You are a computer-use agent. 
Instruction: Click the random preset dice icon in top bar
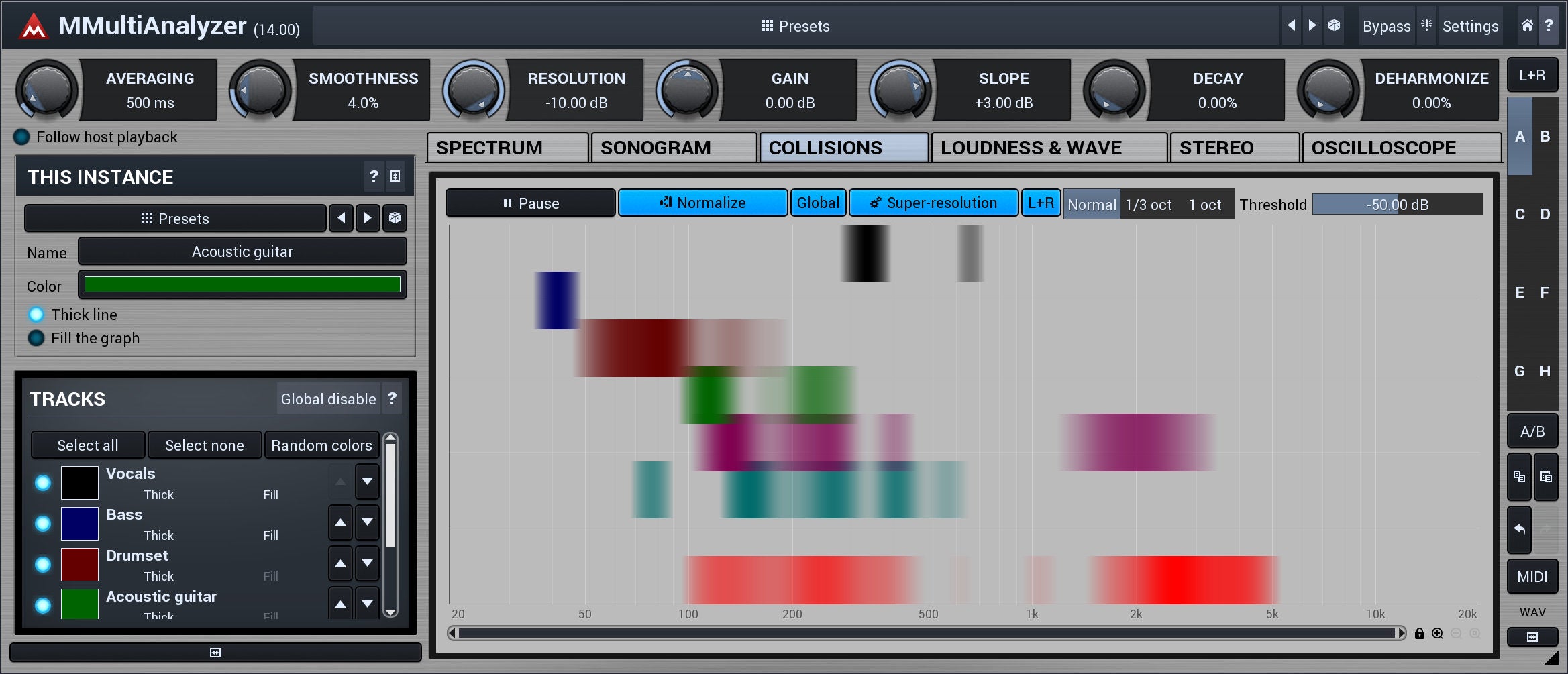point(1334,25)
